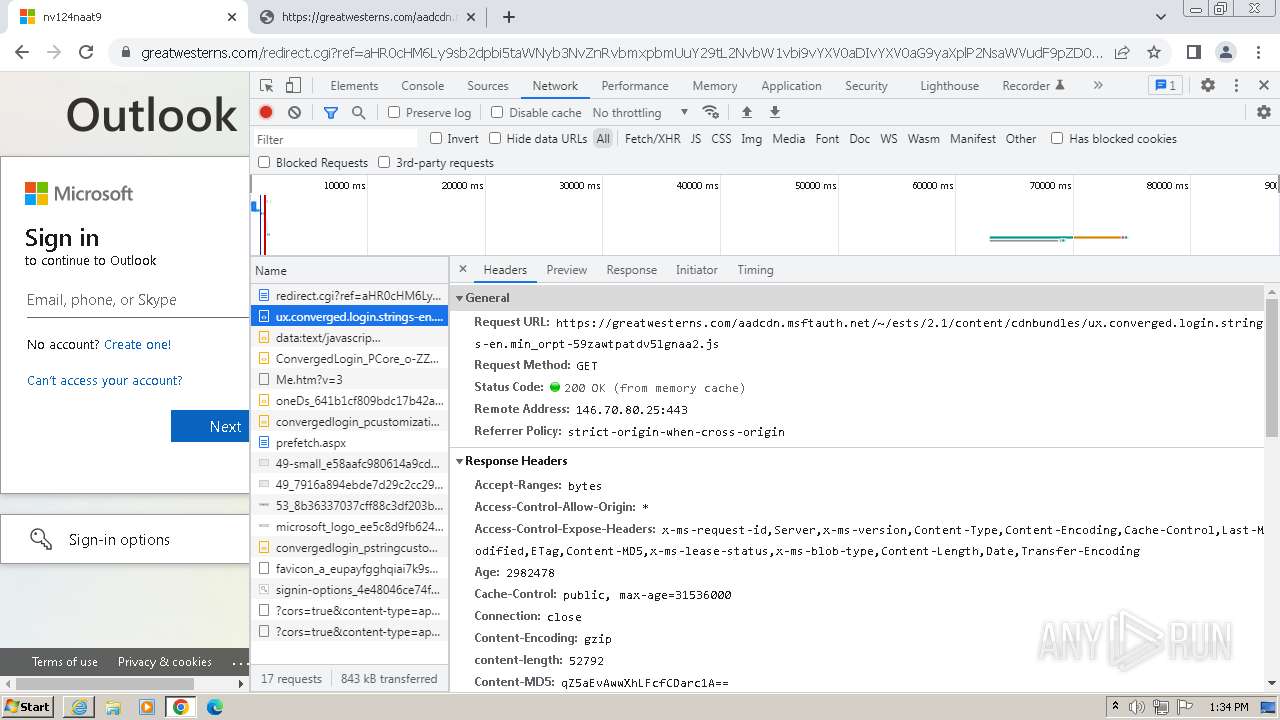Open Edge from taskbar
Image resolution: width=1280 pixels, height=720 pixels.
click(x=214, y=707)
